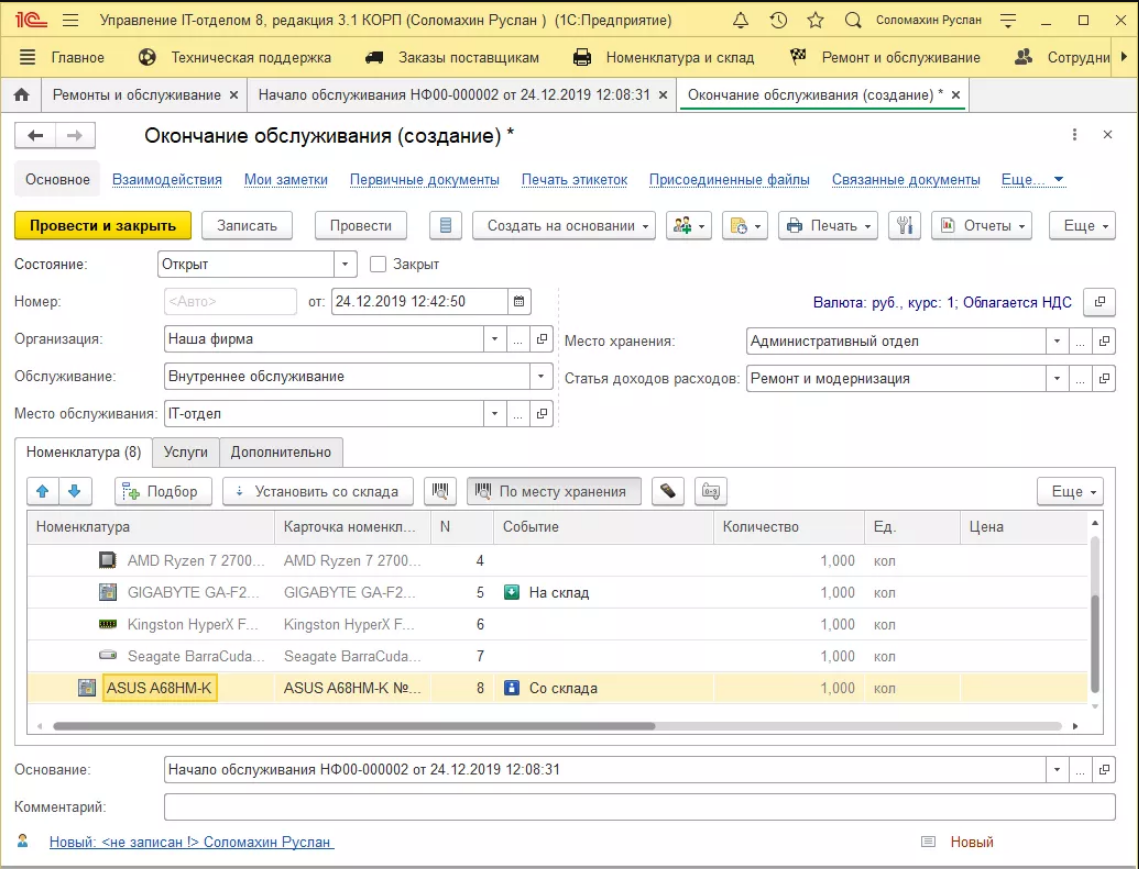
Task: Click Провести и закрыть button
Action: pos(102,226)
